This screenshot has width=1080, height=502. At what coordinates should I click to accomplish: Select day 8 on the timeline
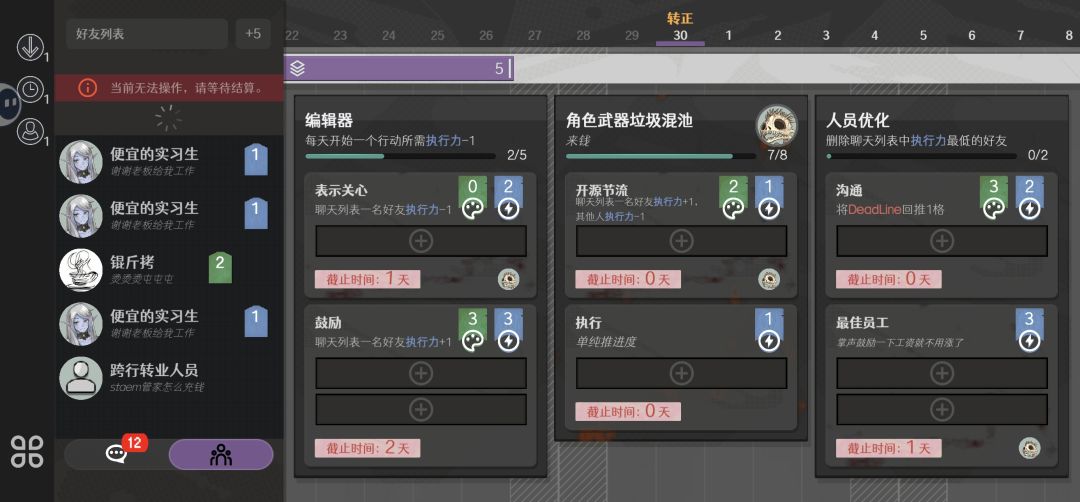tap(1069, 35)
